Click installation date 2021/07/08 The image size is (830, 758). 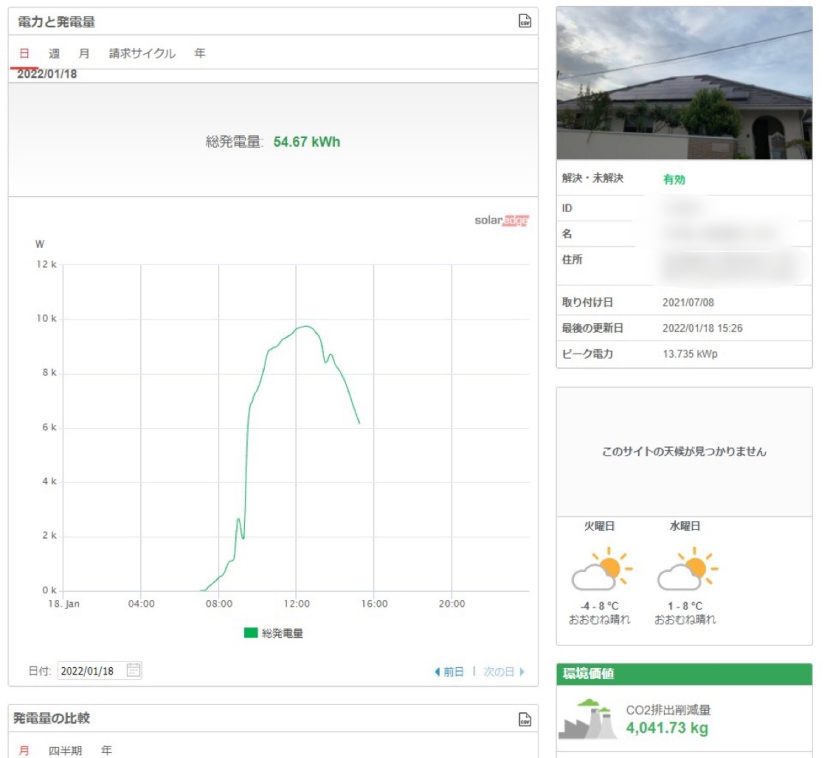tap(688, 302)
